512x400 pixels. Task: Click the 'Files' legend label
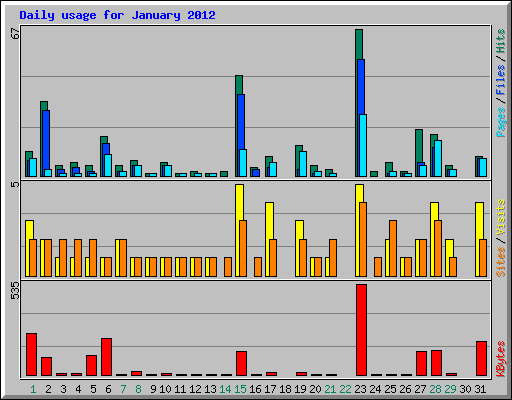click(500, 80)
